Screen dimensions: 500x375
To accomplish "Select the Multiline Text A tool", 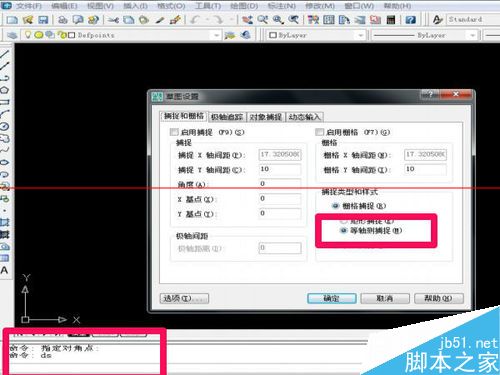I will pos(4,270).
